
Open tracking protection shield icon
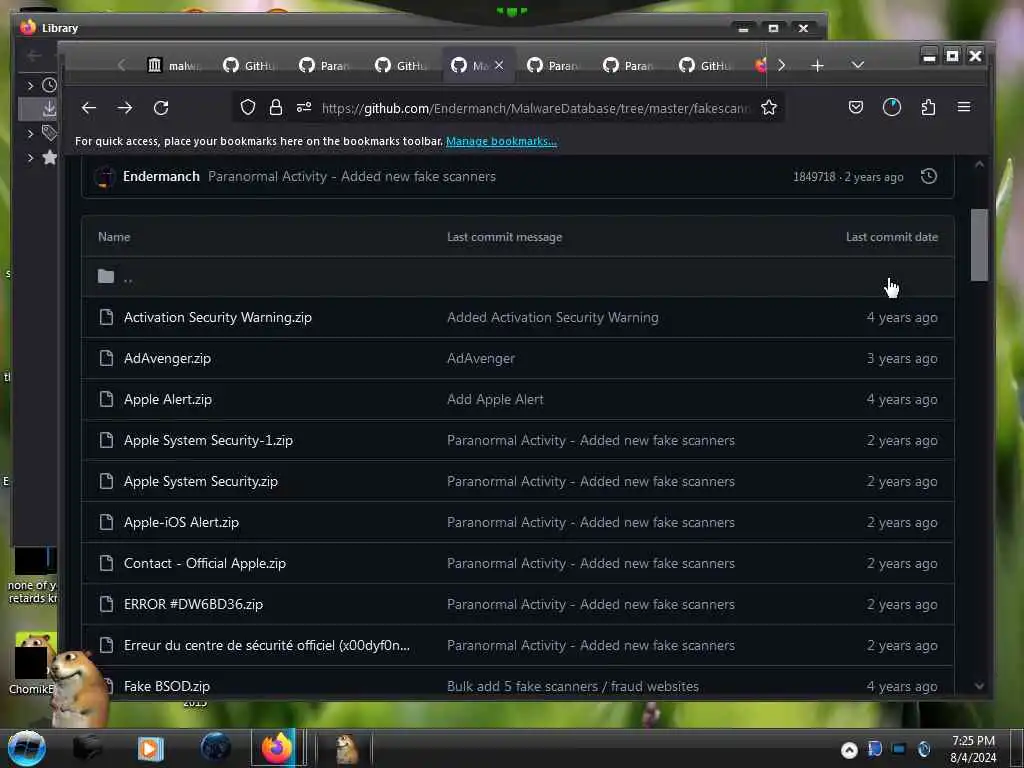[x=248, y=107]
